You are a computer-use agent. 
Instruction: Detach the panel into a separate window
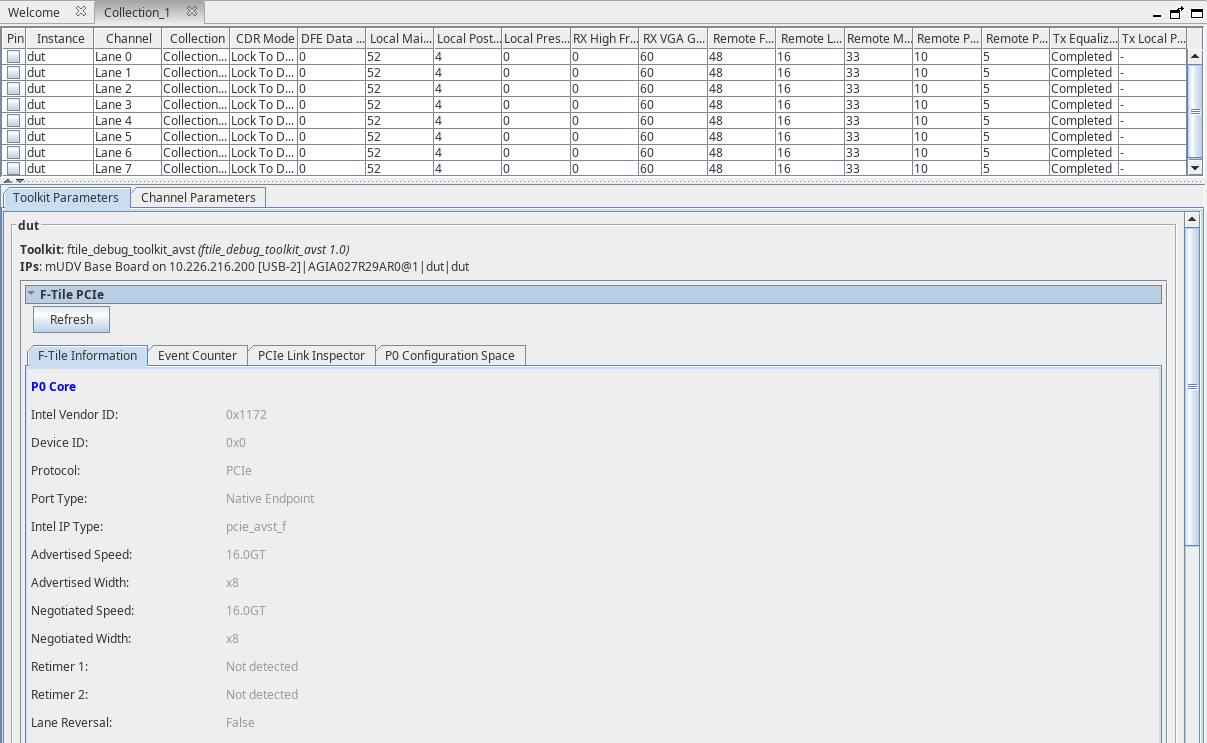(1176, 13)
